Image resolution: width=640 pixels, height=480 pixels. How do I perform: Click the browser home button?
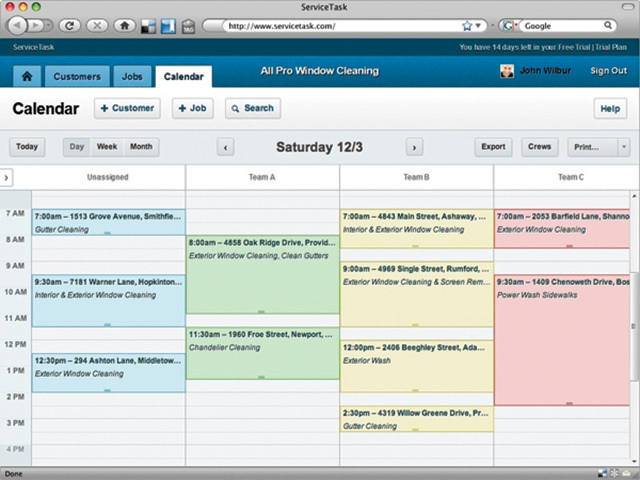tap(124, 24)
